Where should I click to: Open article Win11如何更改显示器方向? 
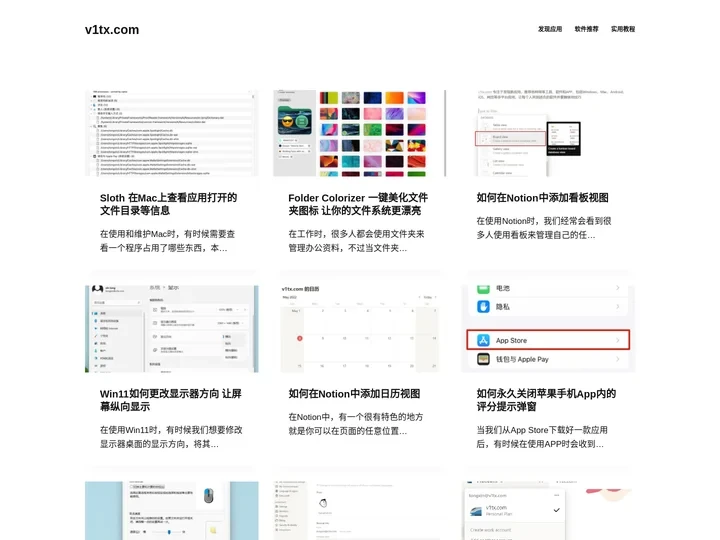(171, 400)
